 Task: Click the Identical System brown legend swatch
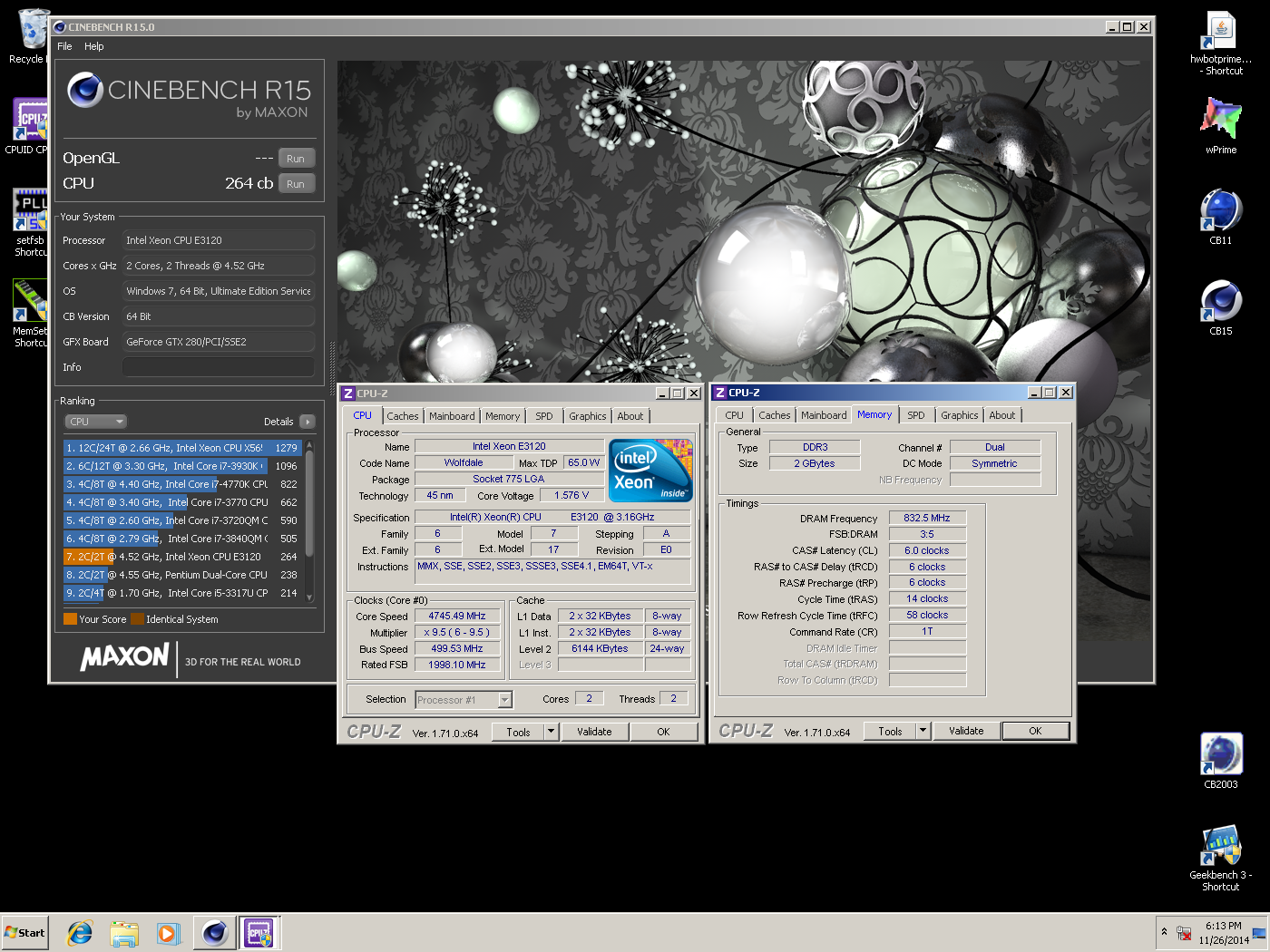[x=138, y=619]
